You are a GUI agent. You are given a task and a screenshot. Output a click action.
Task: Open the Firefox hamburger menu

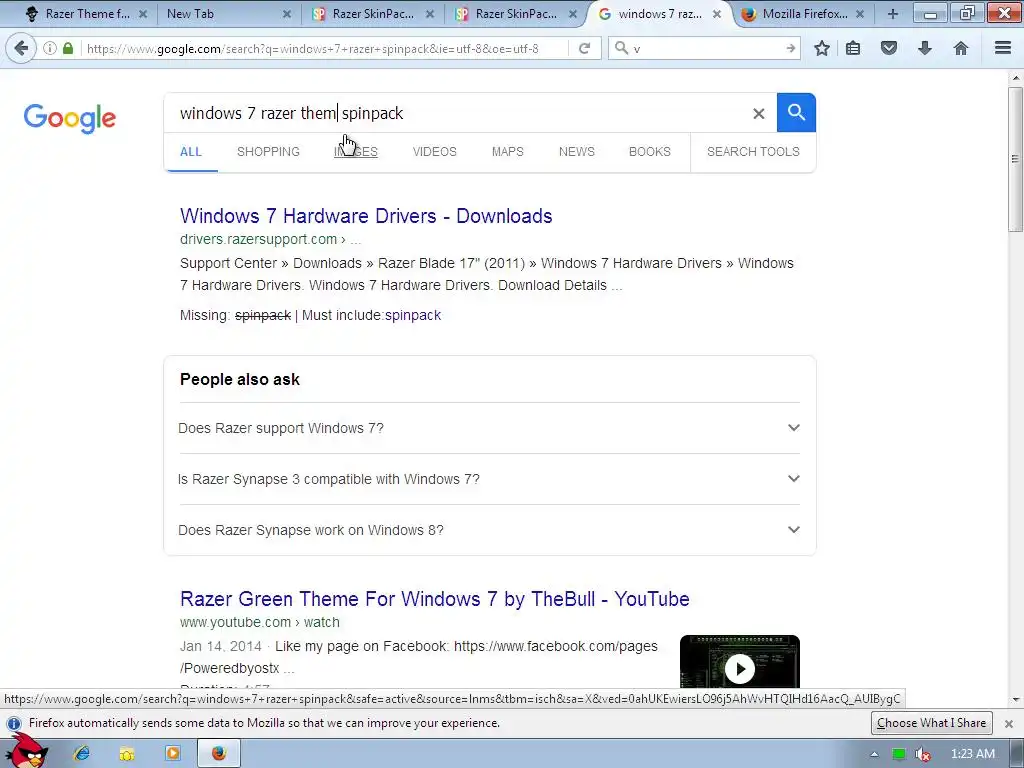click(x=1003, y=48)
